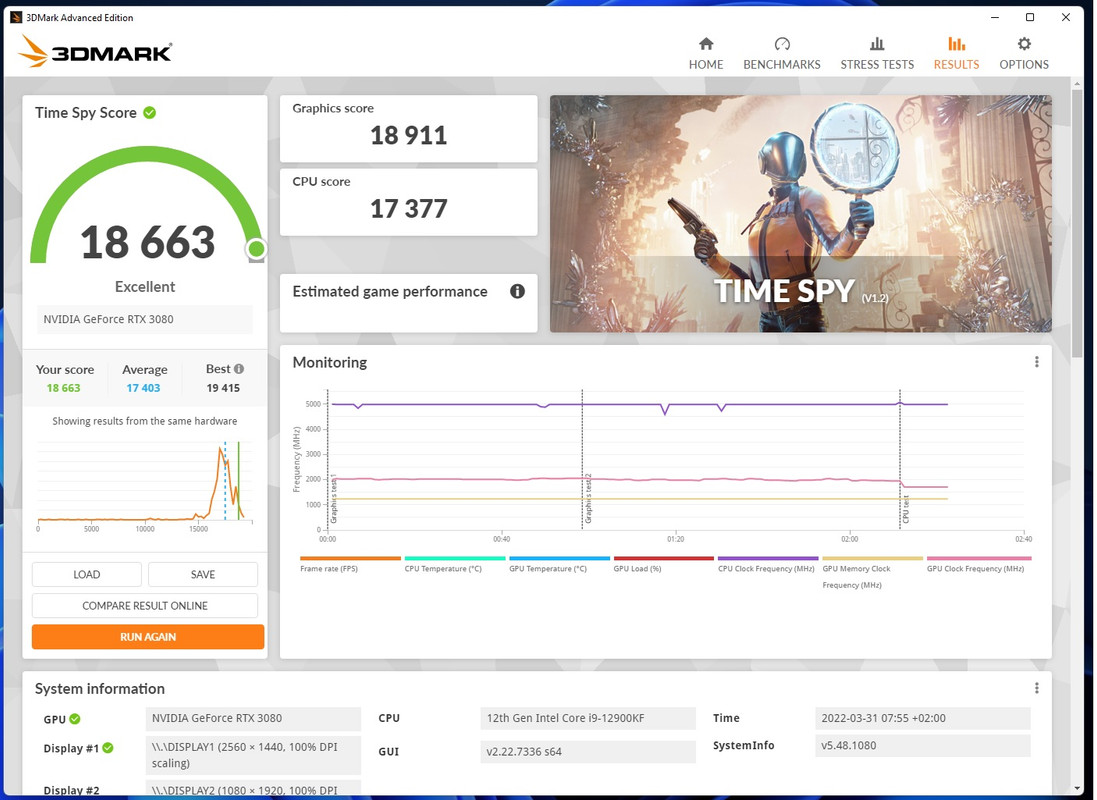The height and width of the screenshot is (800, 1097).
Task: Click the SAVE button
Action: pyautogui.click(x=203, y=575)
